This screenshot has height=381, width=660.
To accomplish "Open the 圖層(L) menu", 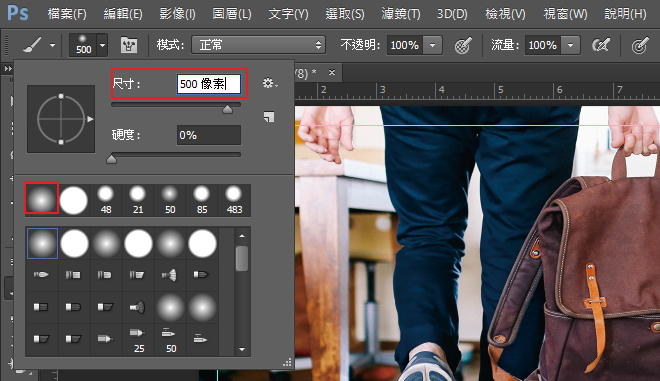I will 232,14.
